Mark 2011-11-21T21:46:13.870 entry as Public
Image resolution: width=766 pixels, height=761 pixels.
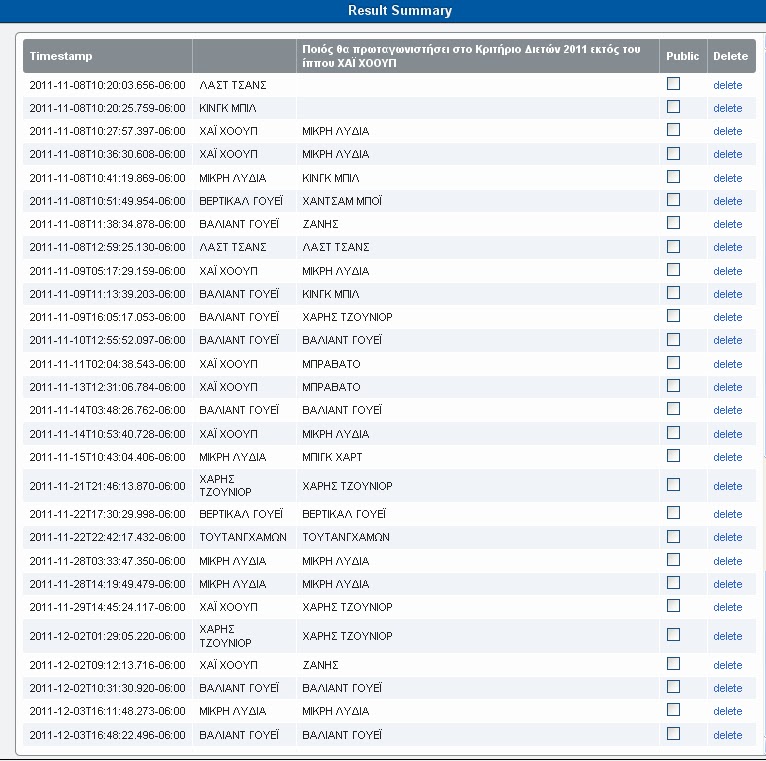point(673,485)
